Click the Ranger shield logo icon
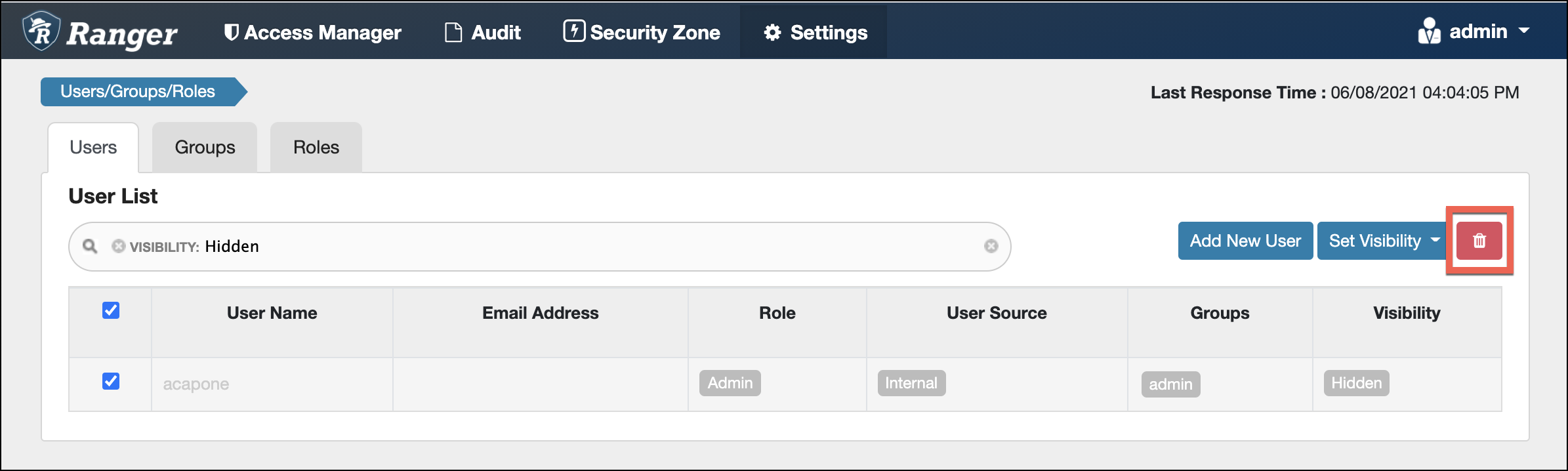Screen dimensions: 1568x471 pyautogui.click(x=41, y=31)
